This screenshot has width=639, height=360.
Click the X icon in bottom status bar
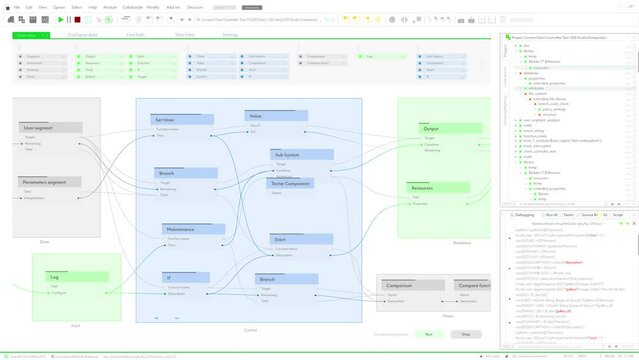pyautogui.click(x=53, y=356)
